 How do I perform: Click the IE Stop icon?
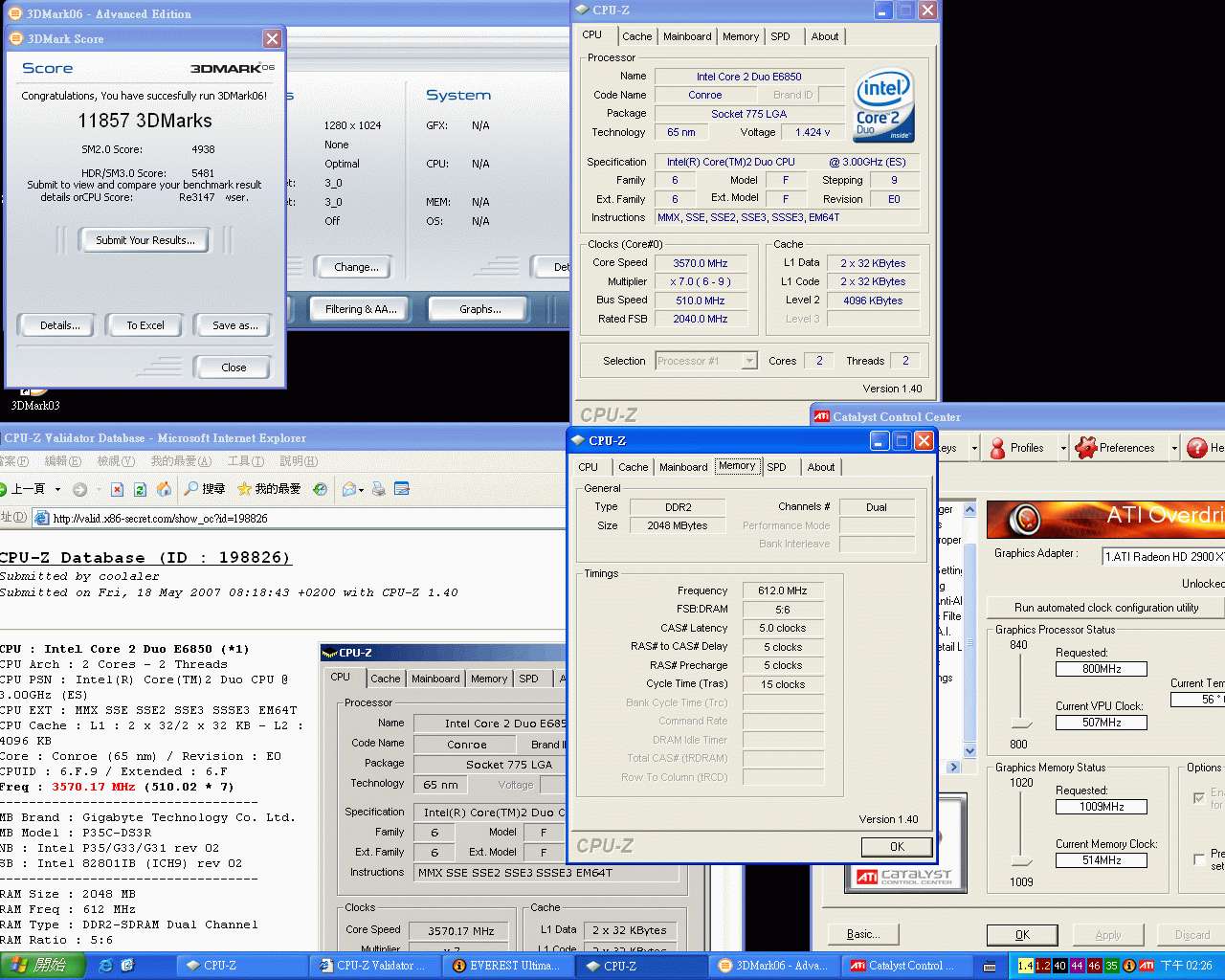[x=117, y=489]
